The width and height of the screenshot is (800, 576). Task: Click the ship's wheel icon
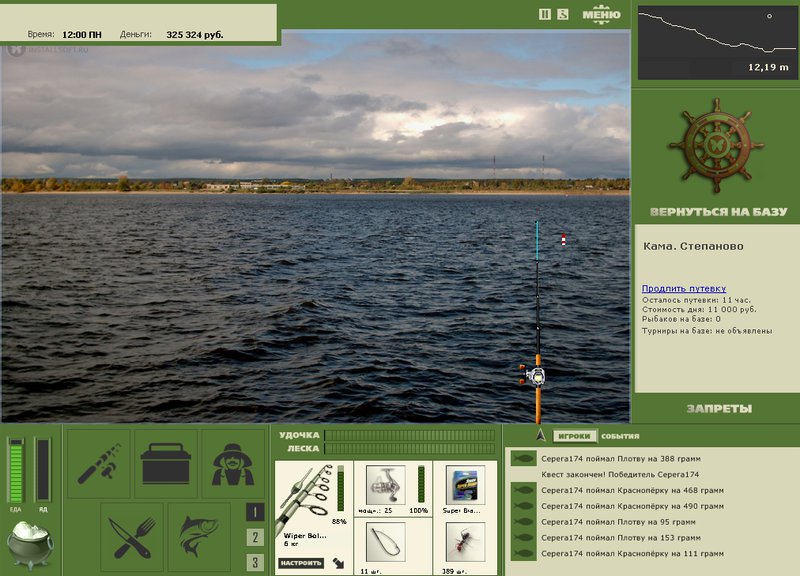pos(716,146)
